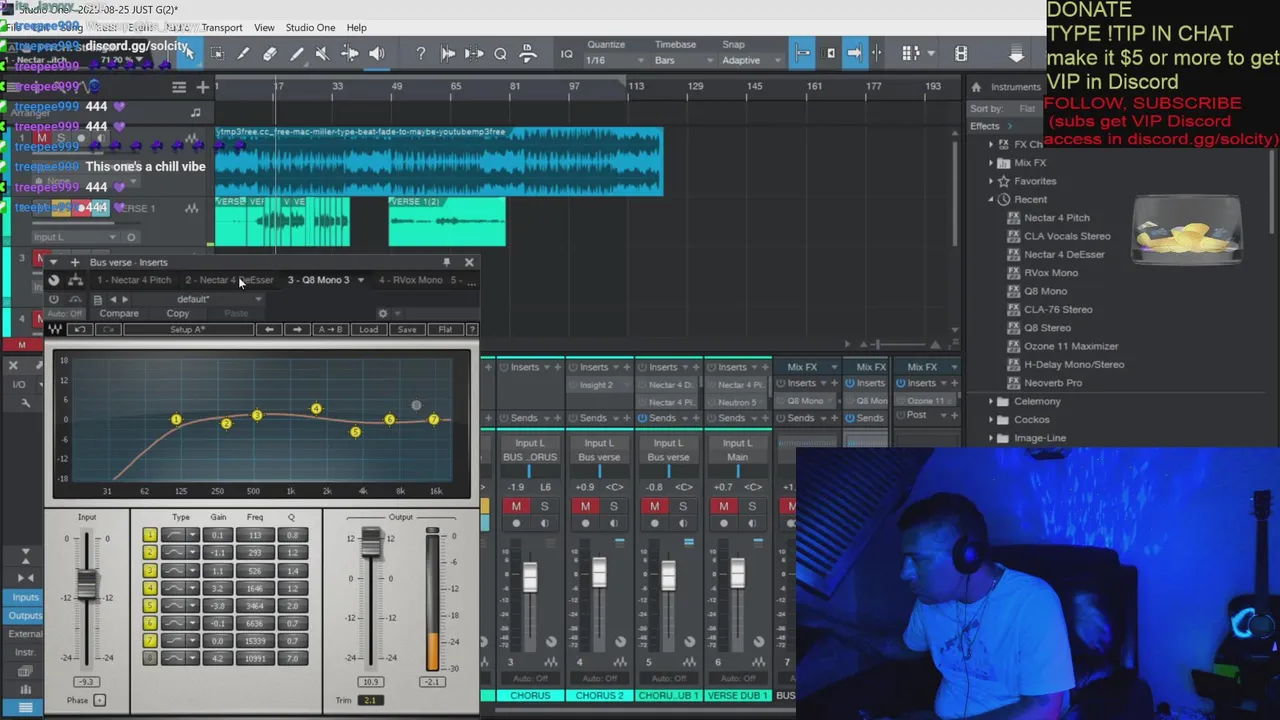The width and height of the screenshot is (1280, 720).
Task: Click the Waves Save button
Action: point(406,329)
